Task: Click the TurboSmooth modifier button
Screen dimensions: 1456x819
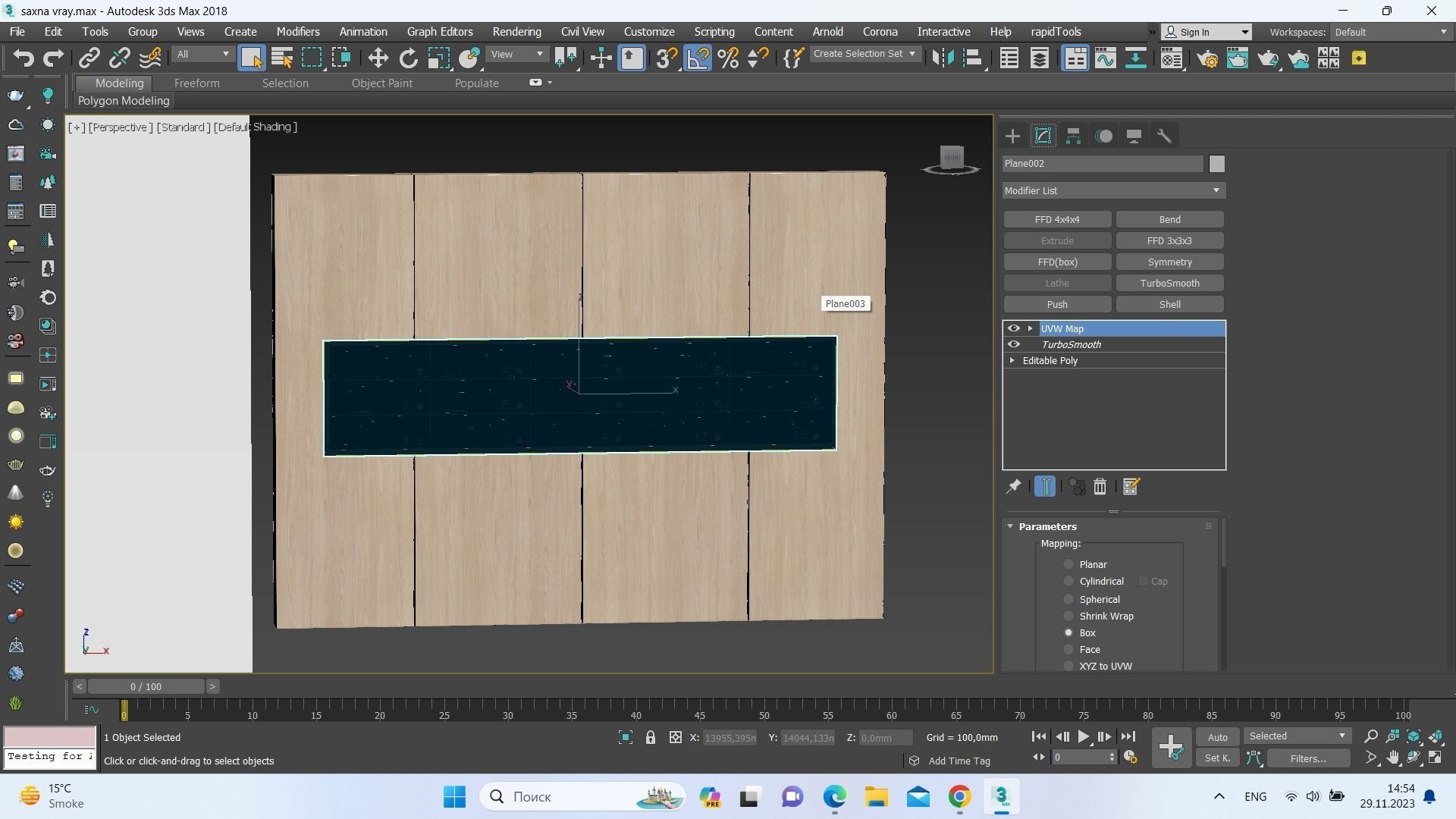Action: point(1169,283)
